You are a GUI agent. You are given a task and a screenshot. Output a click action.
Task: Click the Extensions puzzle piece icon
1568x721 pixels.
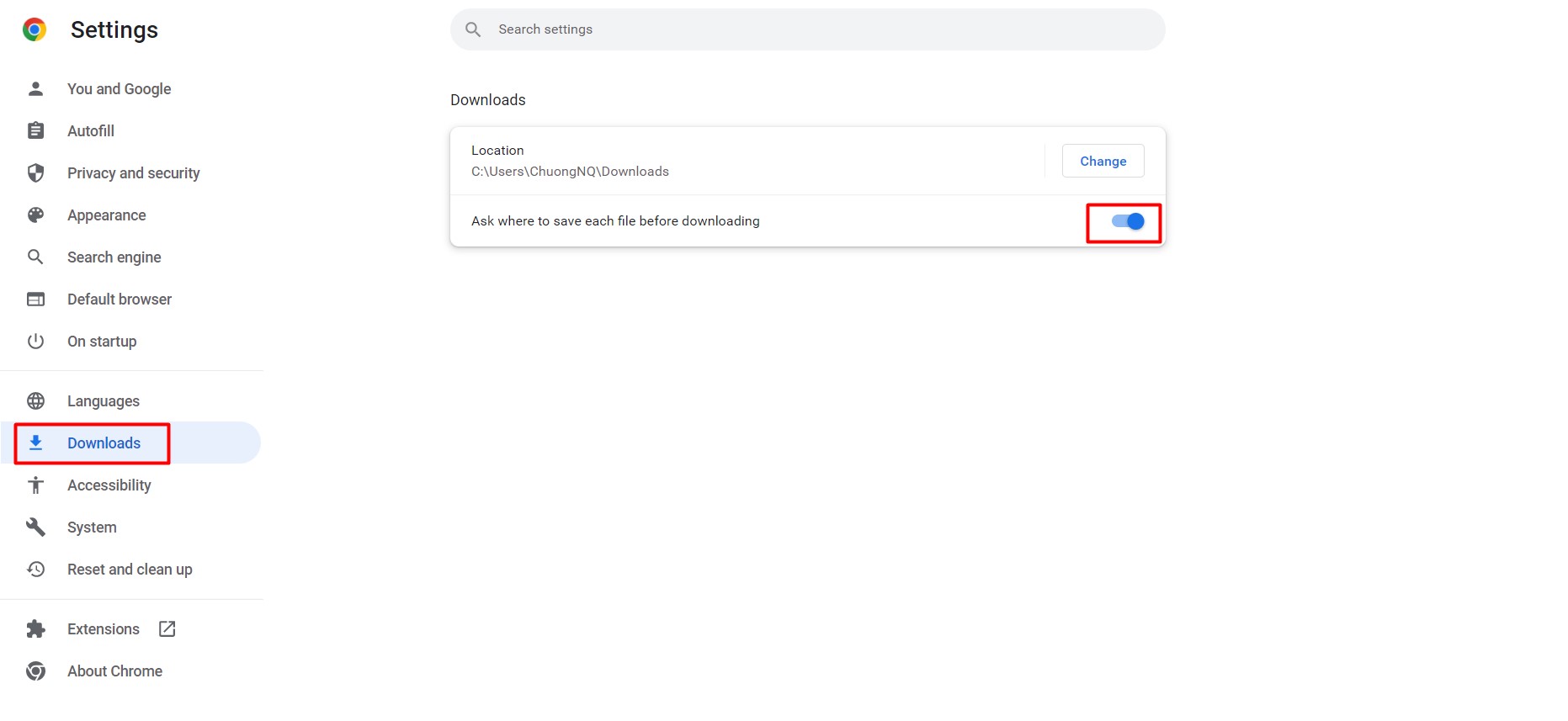click(x=35, y=628)
